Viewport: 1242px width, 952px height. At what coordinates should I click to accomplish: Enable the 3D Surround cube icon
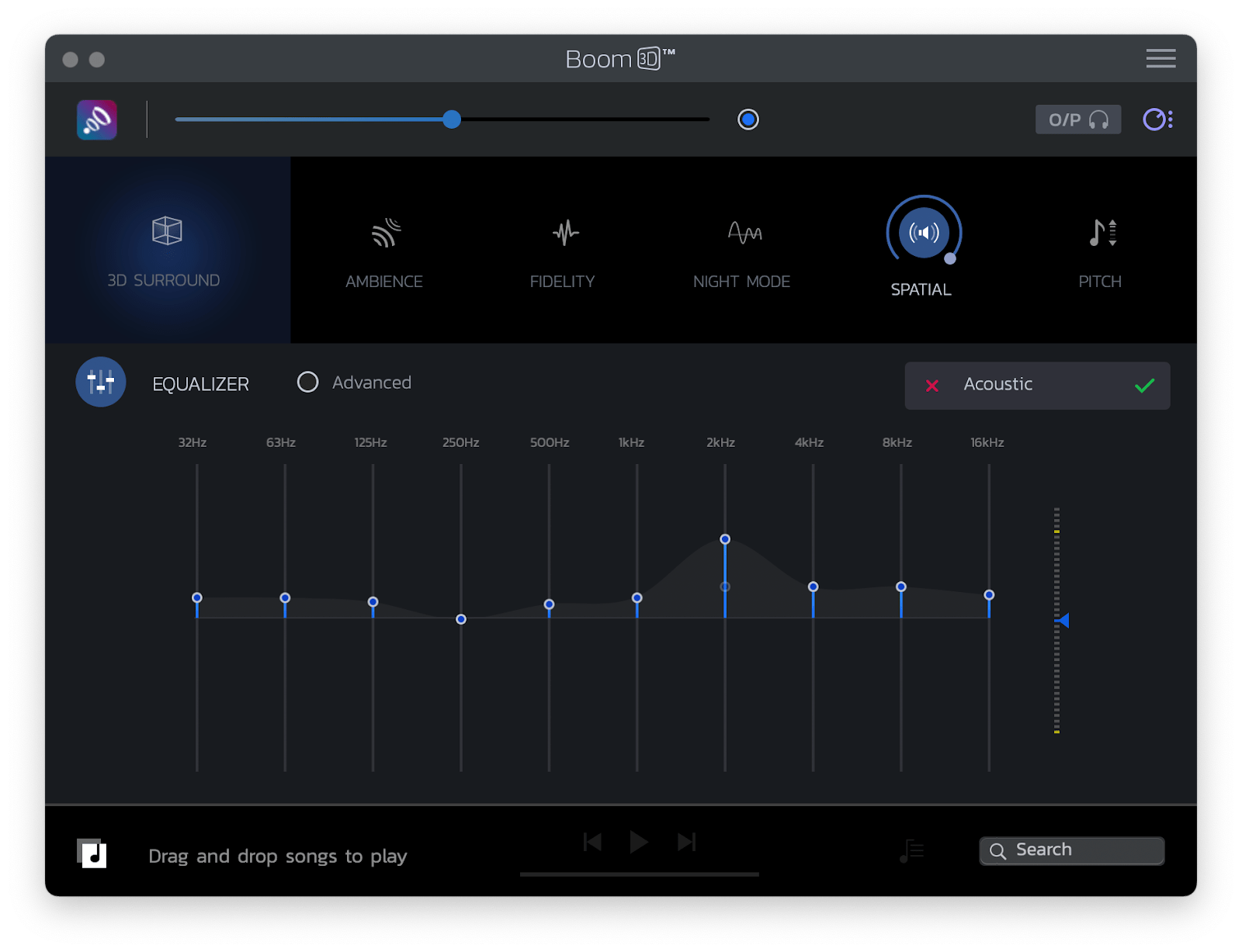(167, 230)
